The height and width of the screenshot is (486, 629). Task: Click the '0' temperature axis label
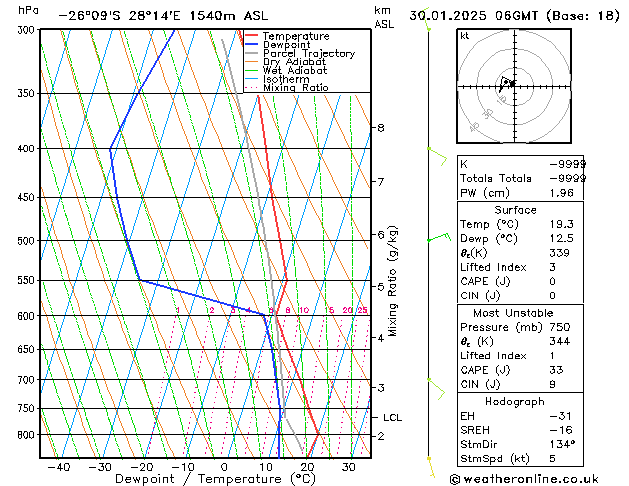[x=224, y=467]
